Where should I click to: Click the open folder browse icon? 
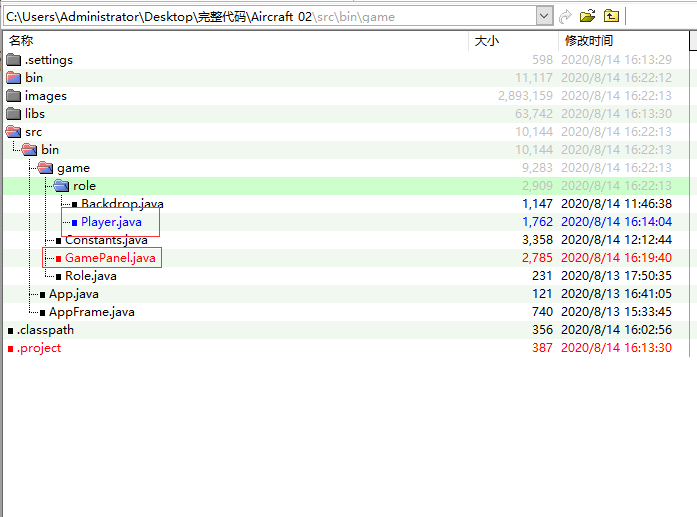(x=587, y=16)
